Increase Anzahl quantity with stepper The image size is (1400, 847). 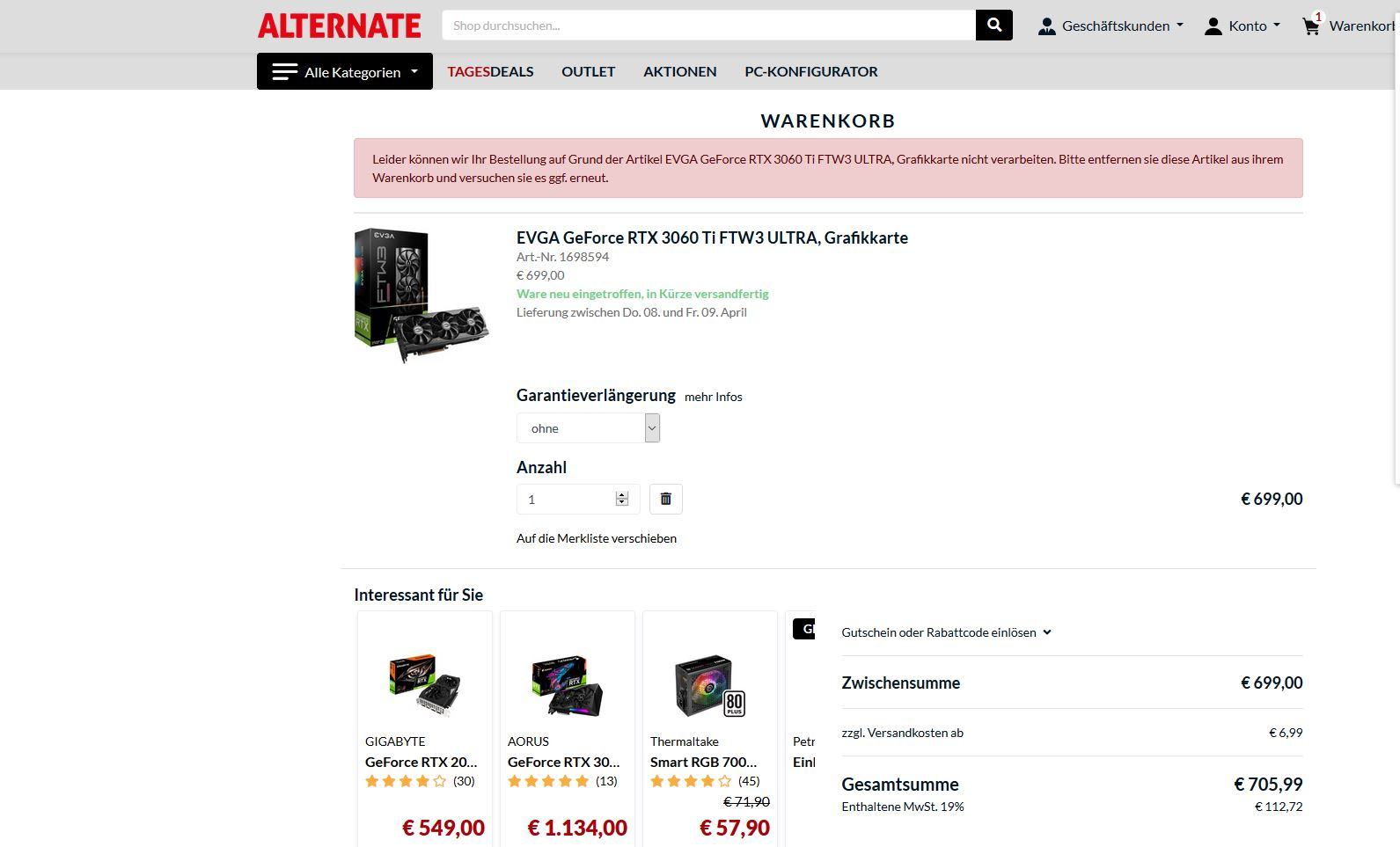click(622, 494)
